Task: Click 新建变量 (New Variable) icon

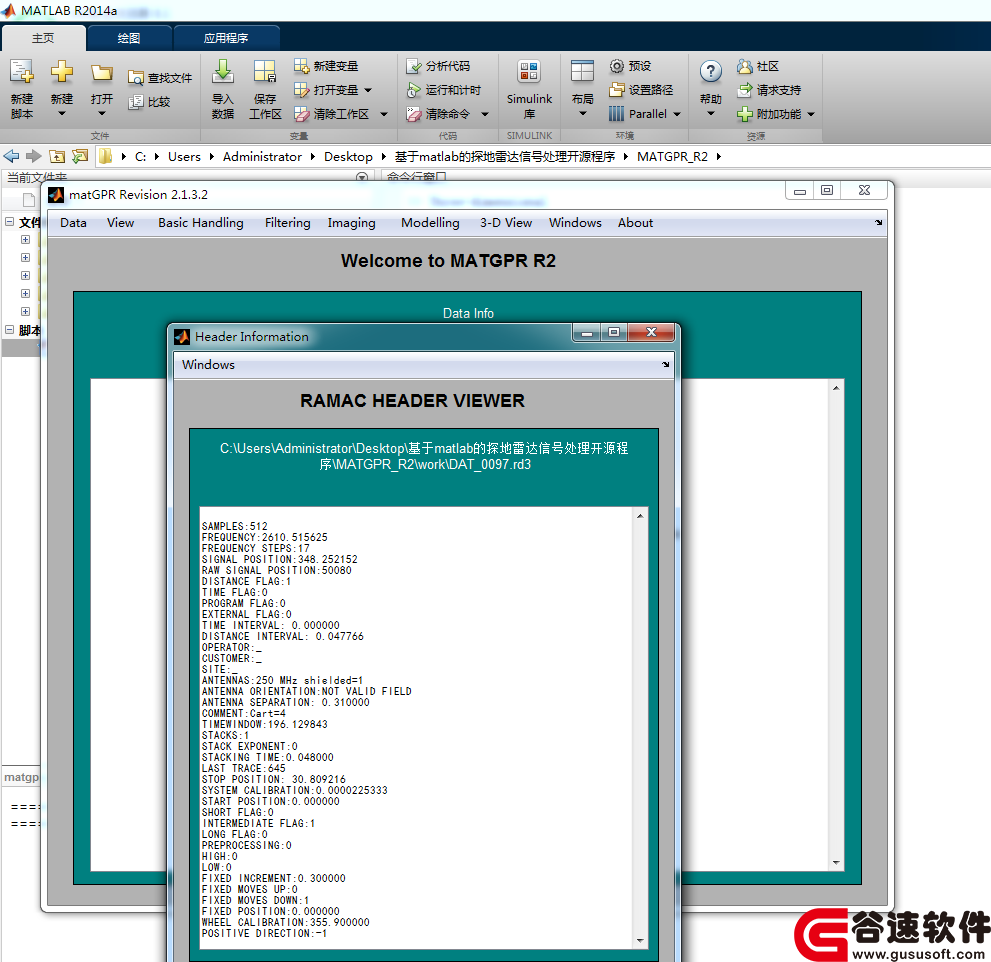Action: coord(301,66)
